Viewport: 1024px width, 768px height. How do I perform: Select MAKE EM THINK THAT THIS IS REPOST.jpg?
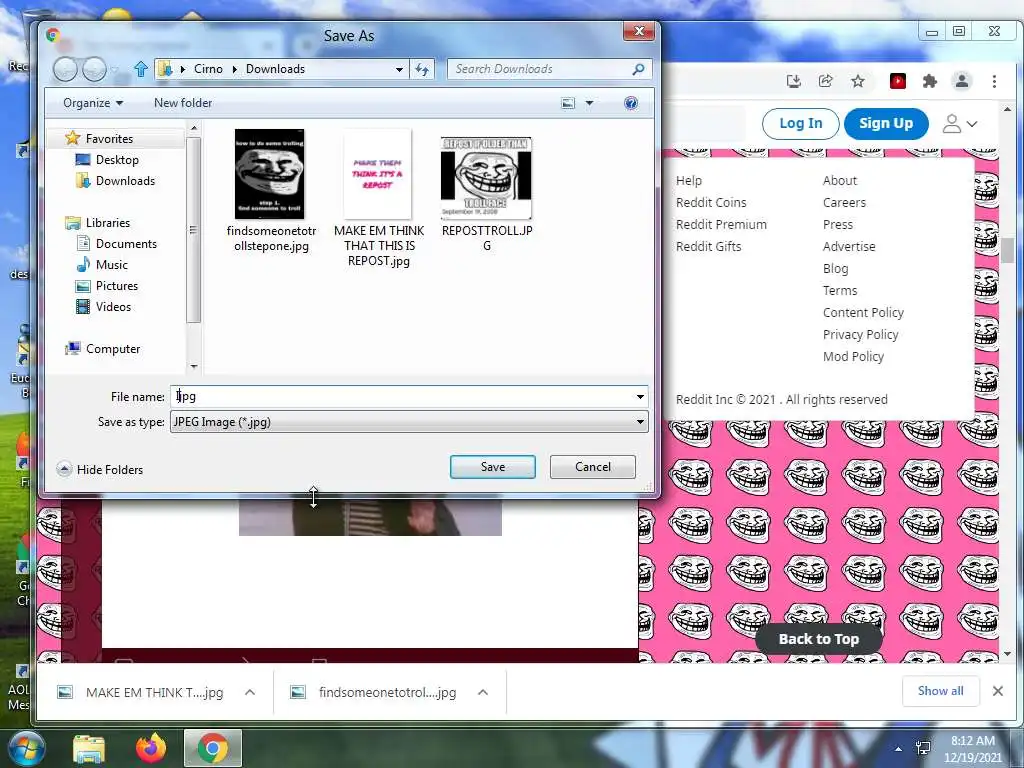tap(379, 198)
